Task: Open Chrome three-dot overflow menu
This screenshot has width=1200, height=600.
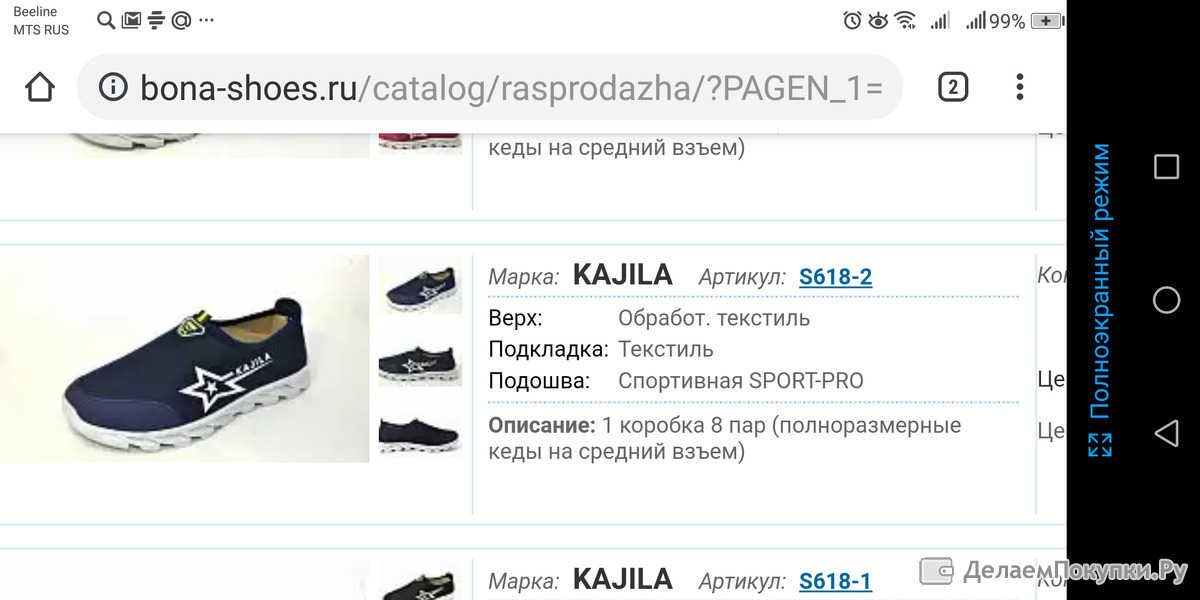Action: point(1020,88)
